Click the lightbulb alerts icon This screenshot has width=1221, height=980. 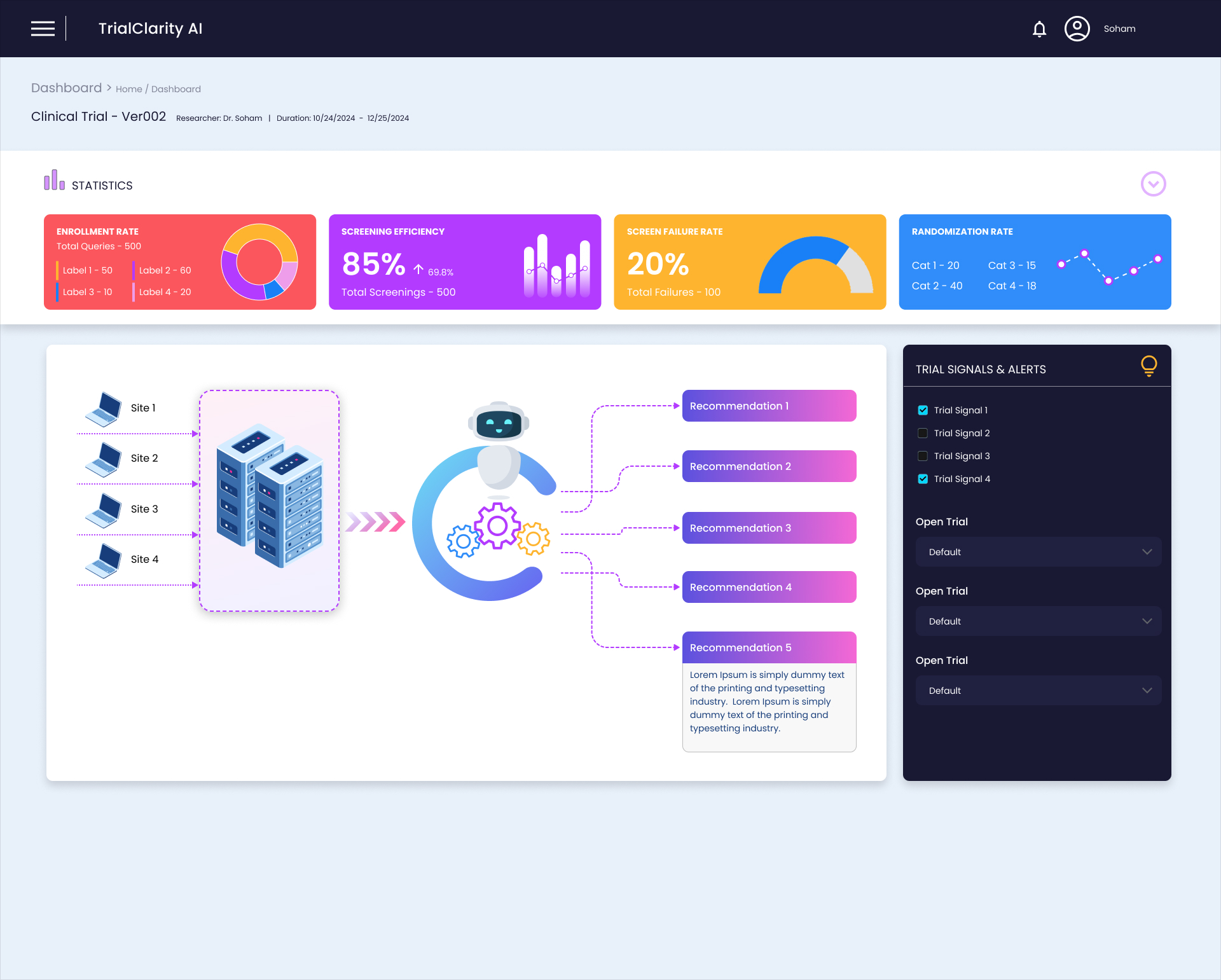click(1149, 366)
